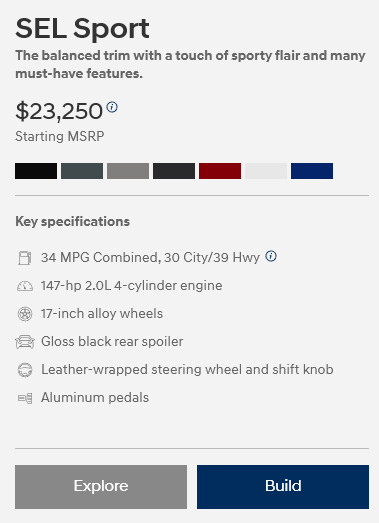Click the aluminum pedals icon
The image size is (379, 523).
click(x=25, y=398)
